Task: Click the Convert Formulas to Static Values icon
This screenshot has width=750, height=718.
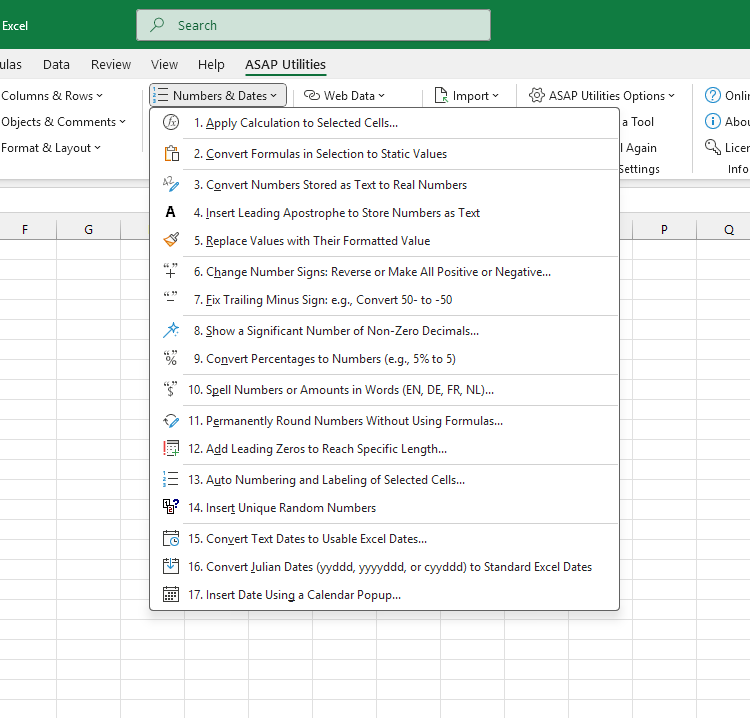Action: (x=170, y=154)
